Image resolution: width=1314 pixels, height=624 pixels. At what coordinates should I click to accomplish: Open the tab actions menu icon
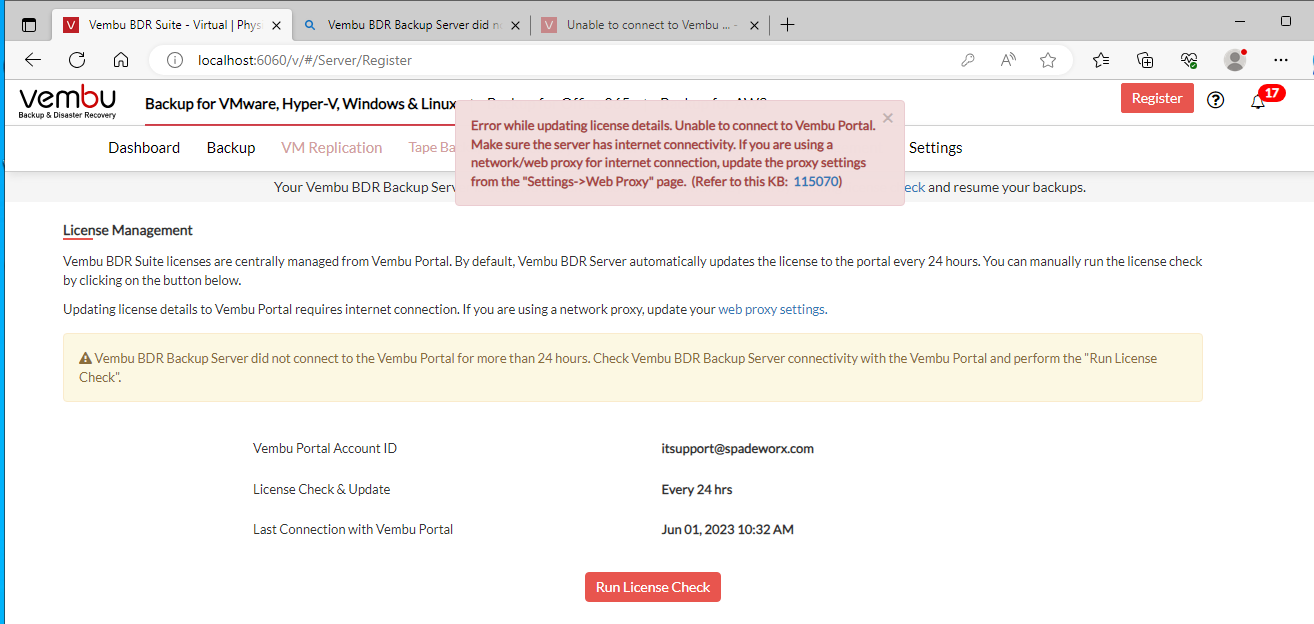pos(28,25)
